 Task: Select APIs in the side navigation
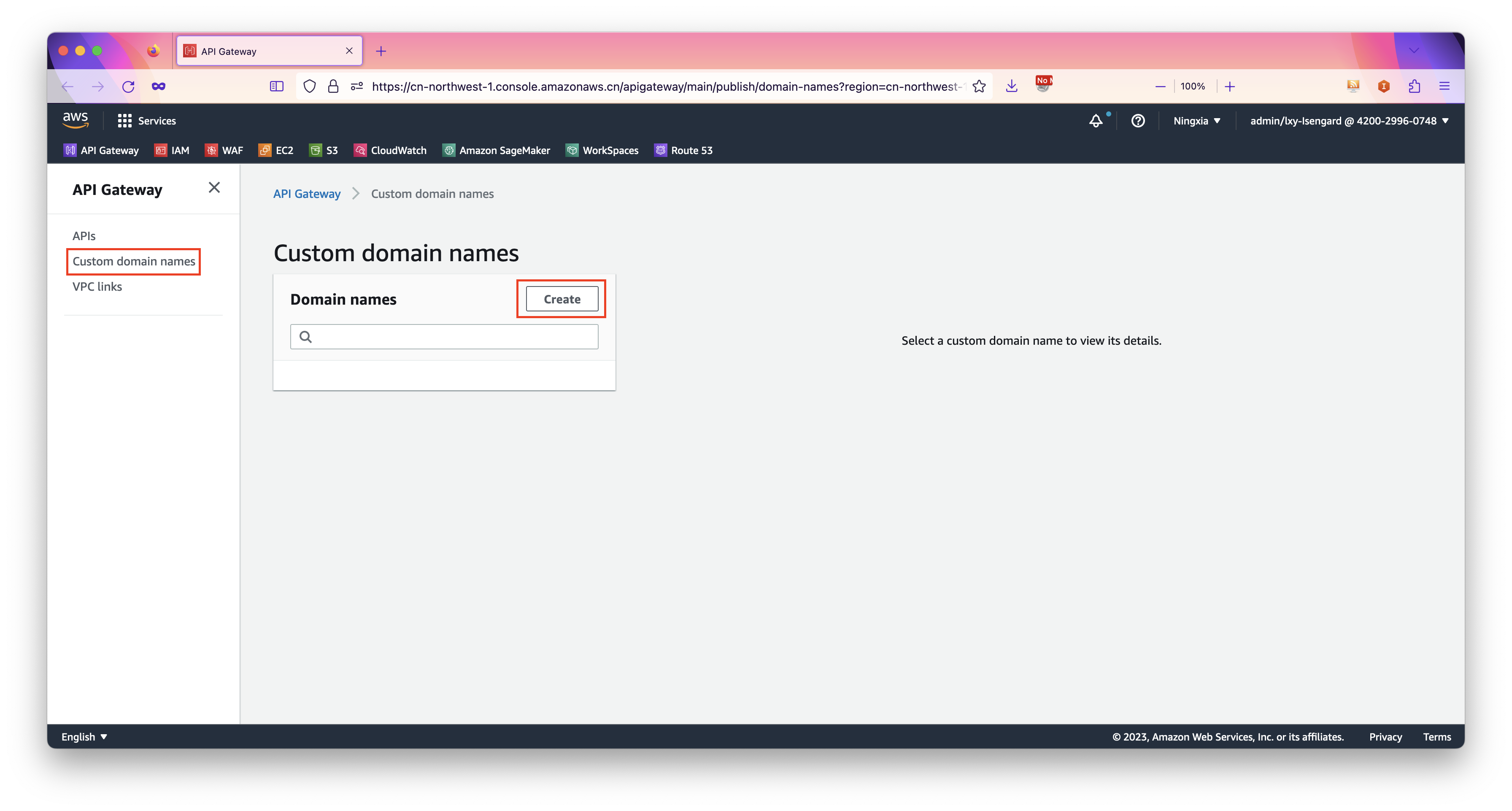tap(84, 236)
